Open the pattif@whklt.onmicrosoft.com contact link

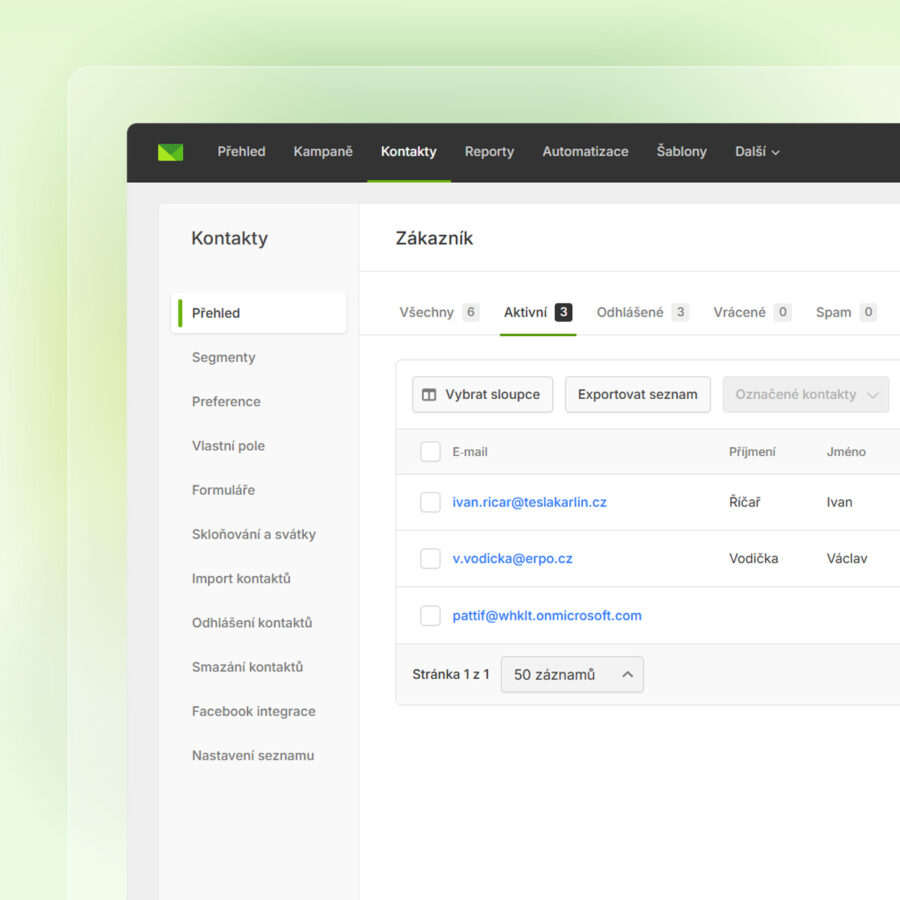click(546, 616)
